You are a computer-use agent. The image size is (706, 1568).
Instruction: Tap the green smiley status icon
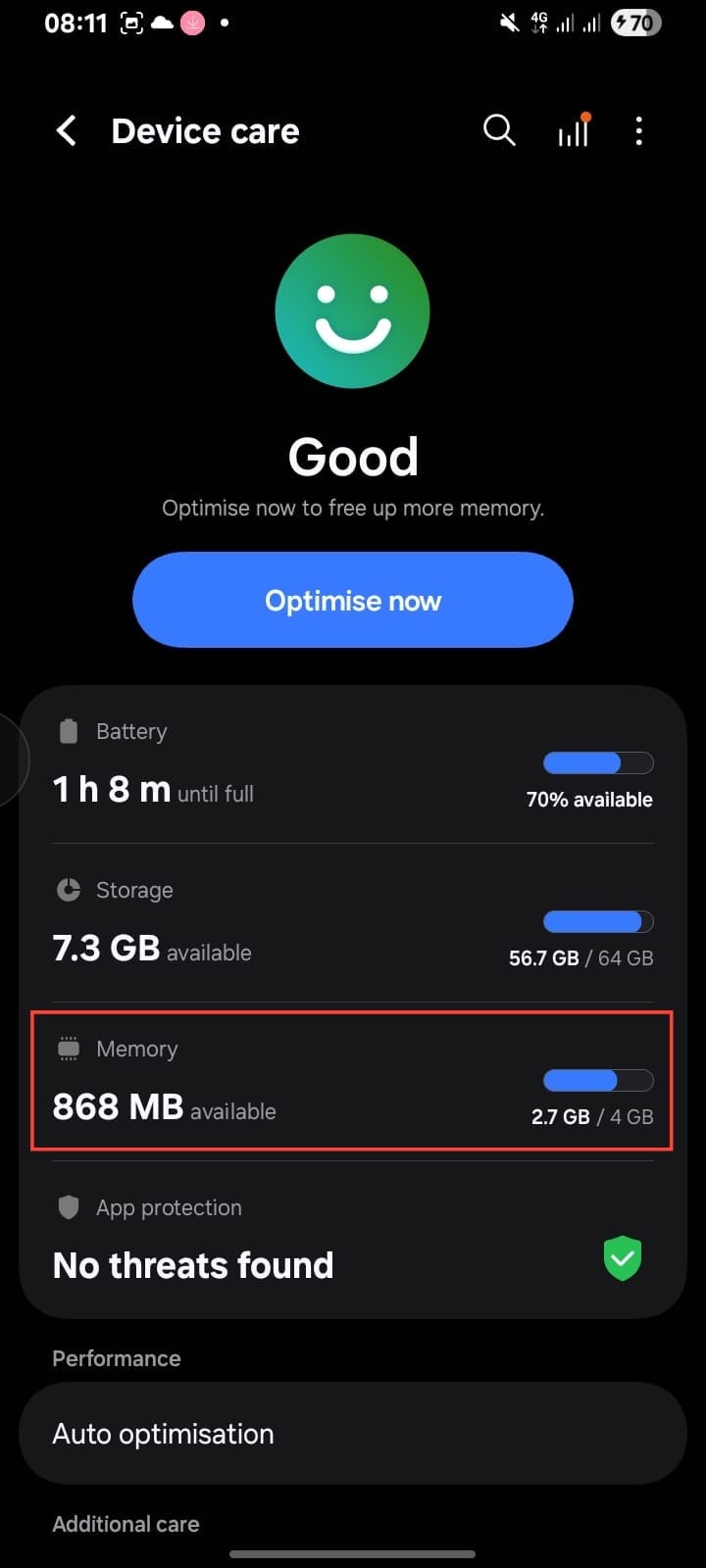(x=352, y=312)
